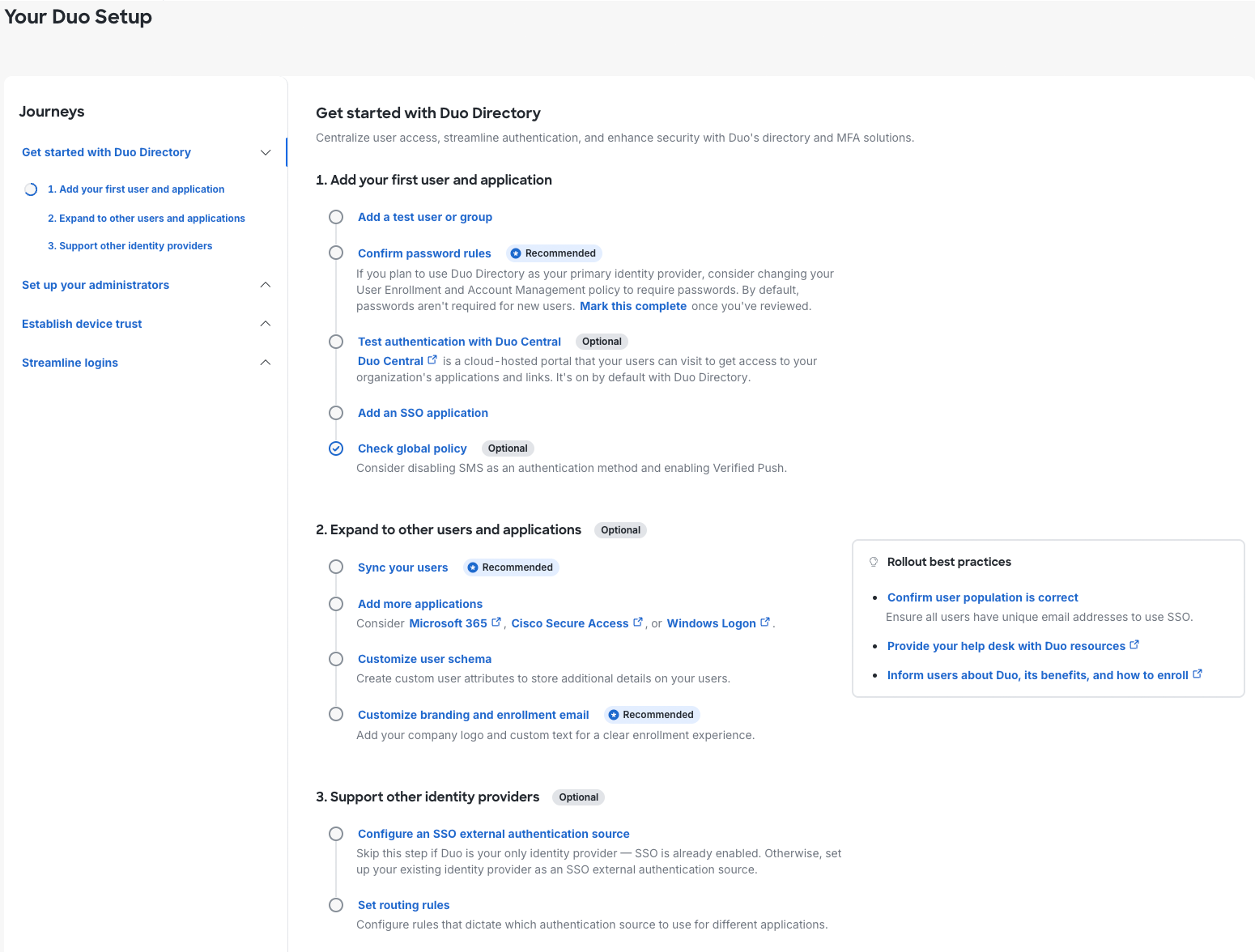Image resolution: width=1255 pixels, height=952 pixels.
Task: Select sidebar step 2 Expand to other users
Action: [x=146, y=219]
